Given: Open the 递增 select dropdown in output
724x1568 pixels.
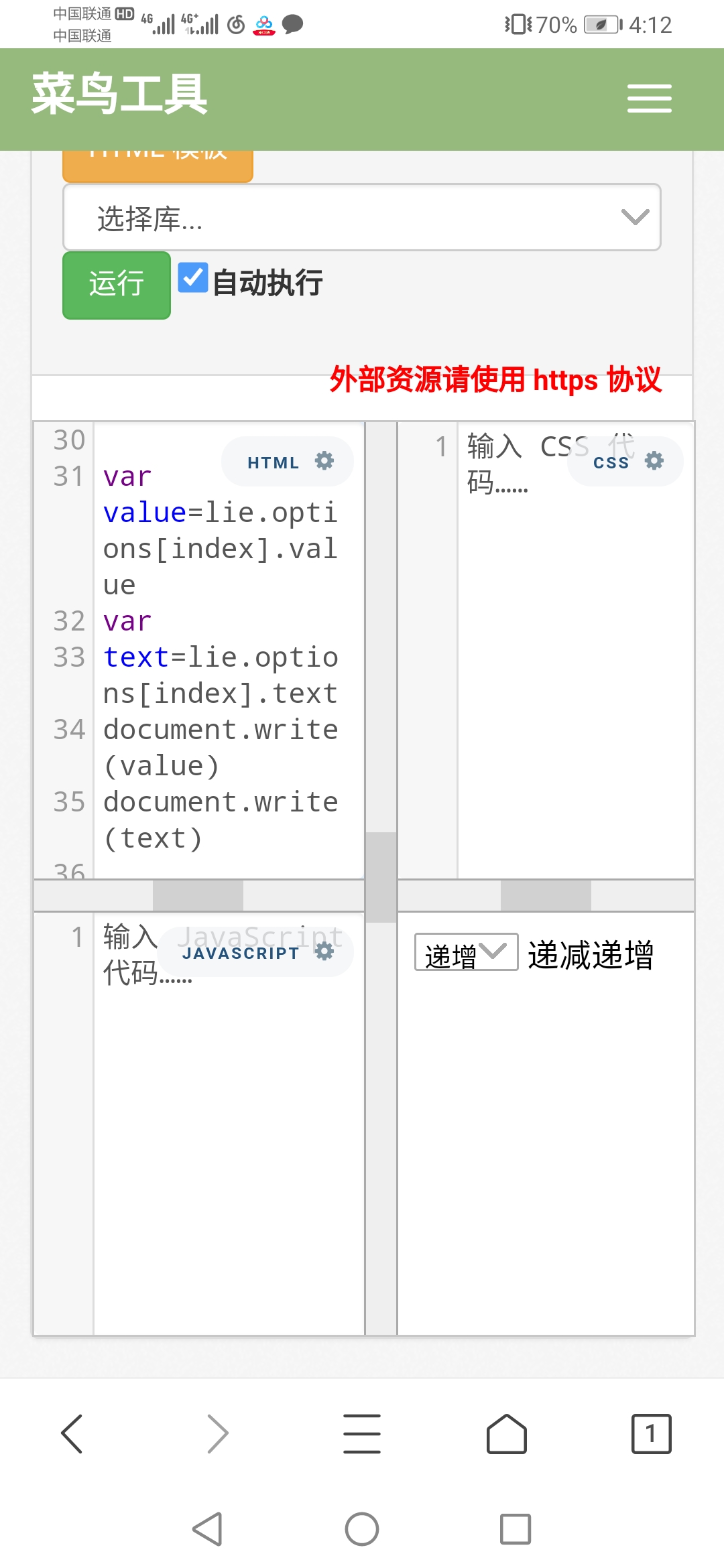Looking at the screenshot, I should click(x=466, y=952).
